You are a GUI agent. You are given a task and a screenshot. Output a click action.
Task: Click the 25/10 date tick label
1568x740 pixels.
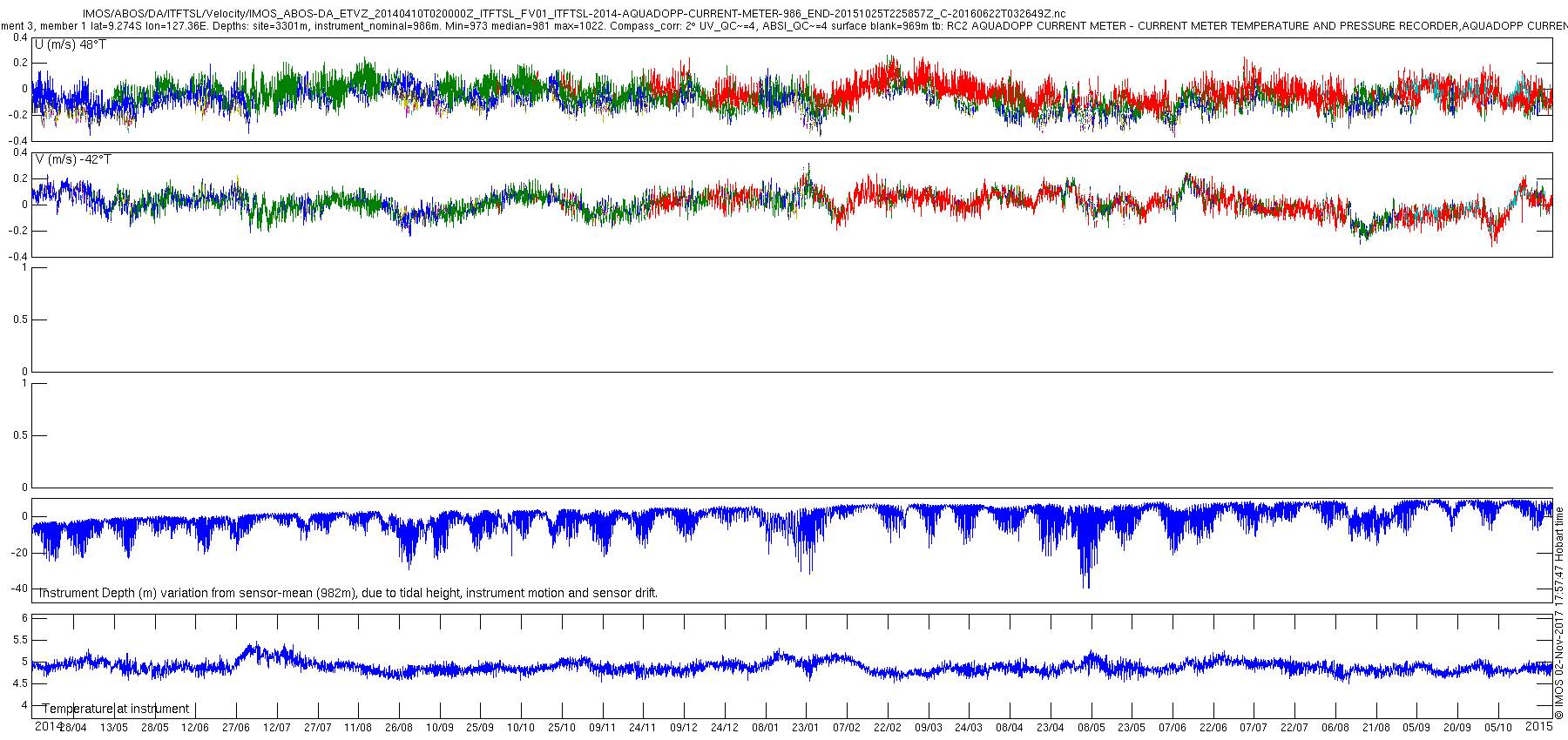[x=562, y=728]
